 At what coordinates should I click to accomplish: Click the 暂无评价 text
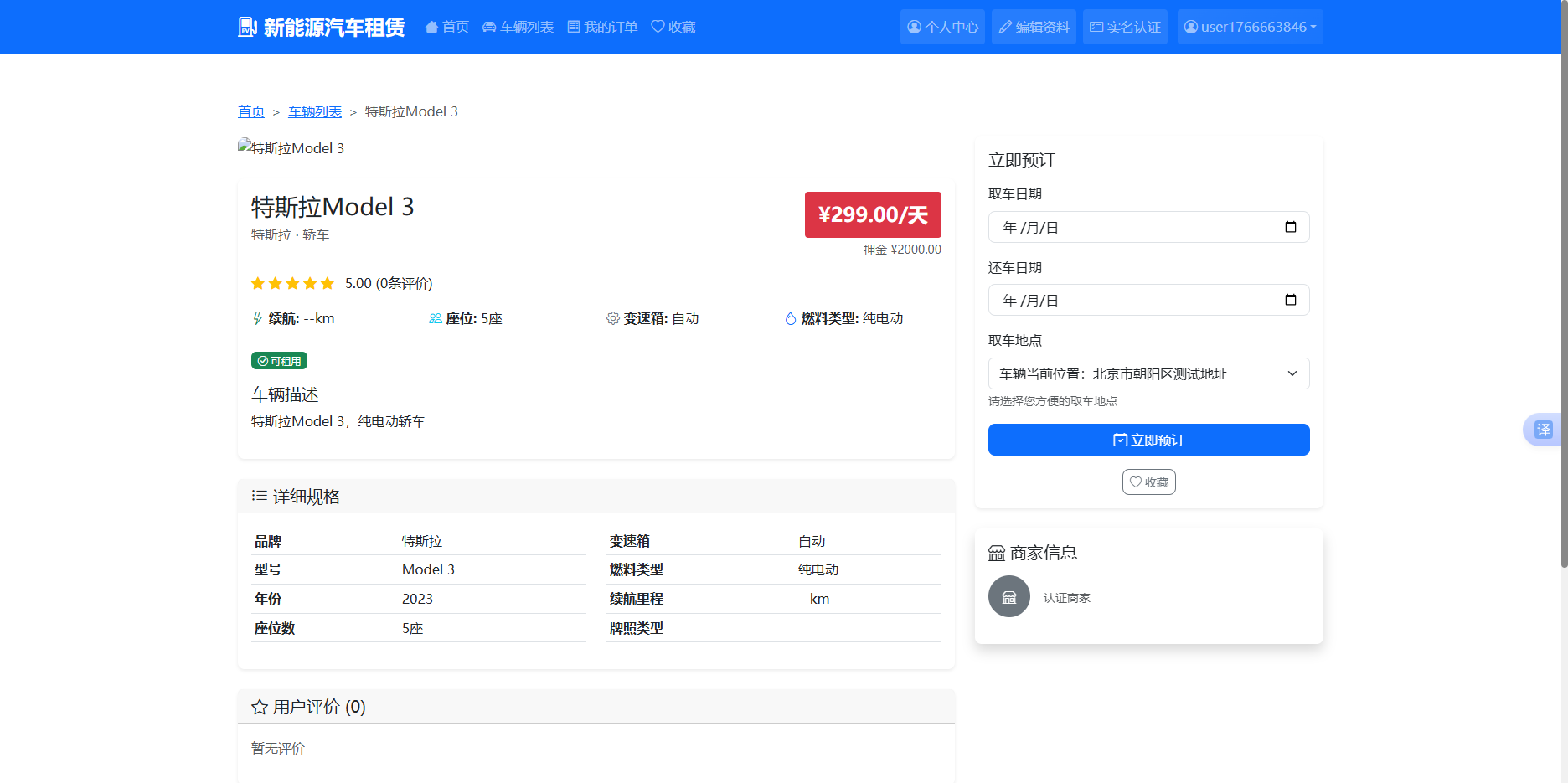pos(278,748)
